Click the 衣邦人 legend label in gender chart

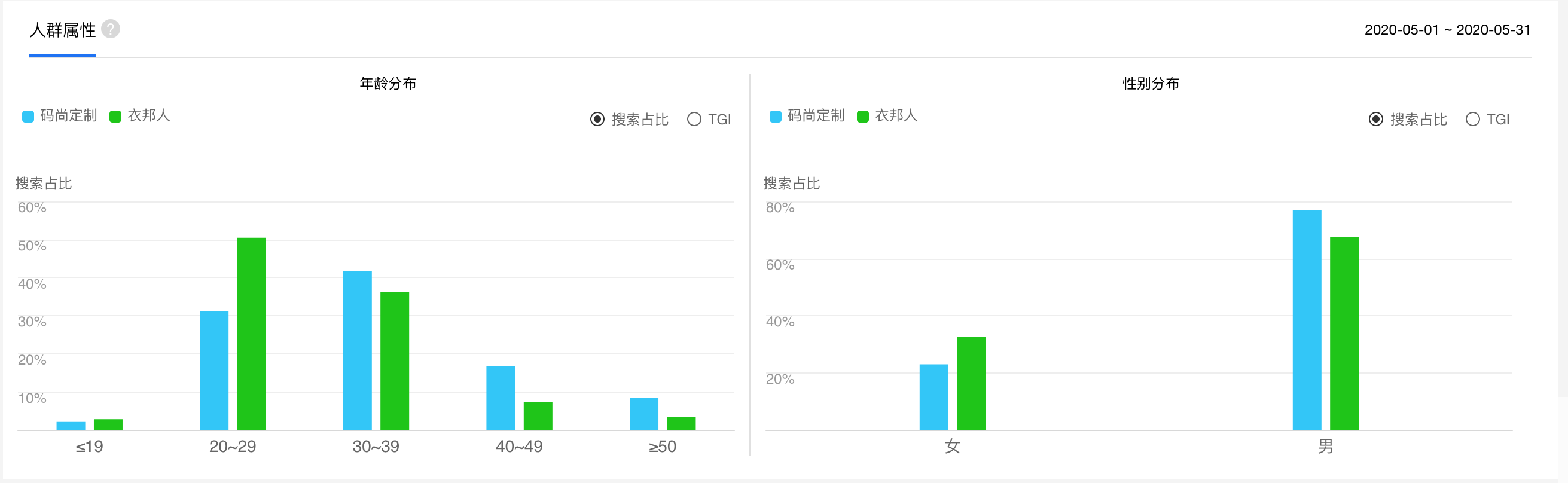point(896,115)
